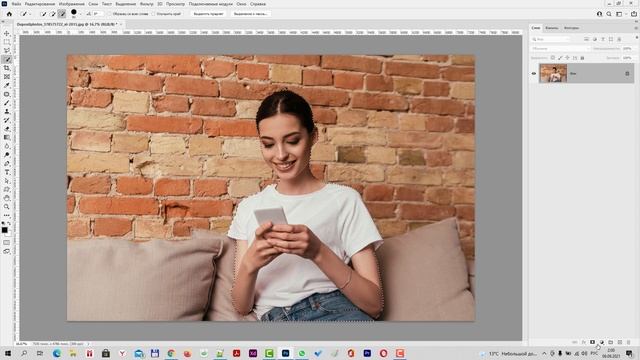Select the History Brush tool
640x360 pixels.
point(7,120)
